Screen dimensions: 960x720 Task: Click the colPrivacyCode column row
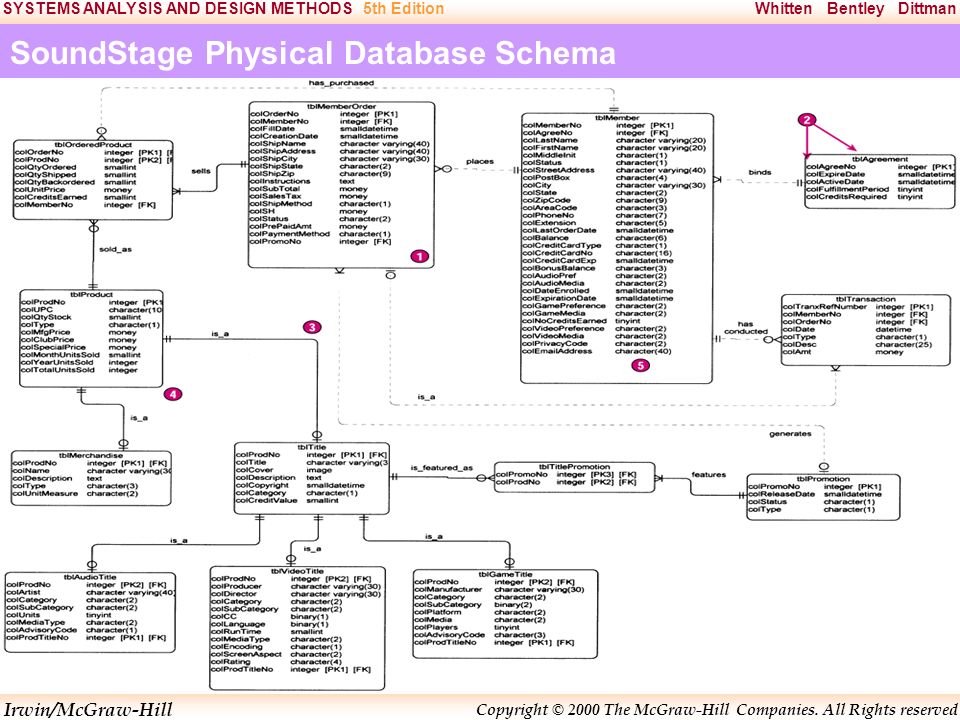595,343
